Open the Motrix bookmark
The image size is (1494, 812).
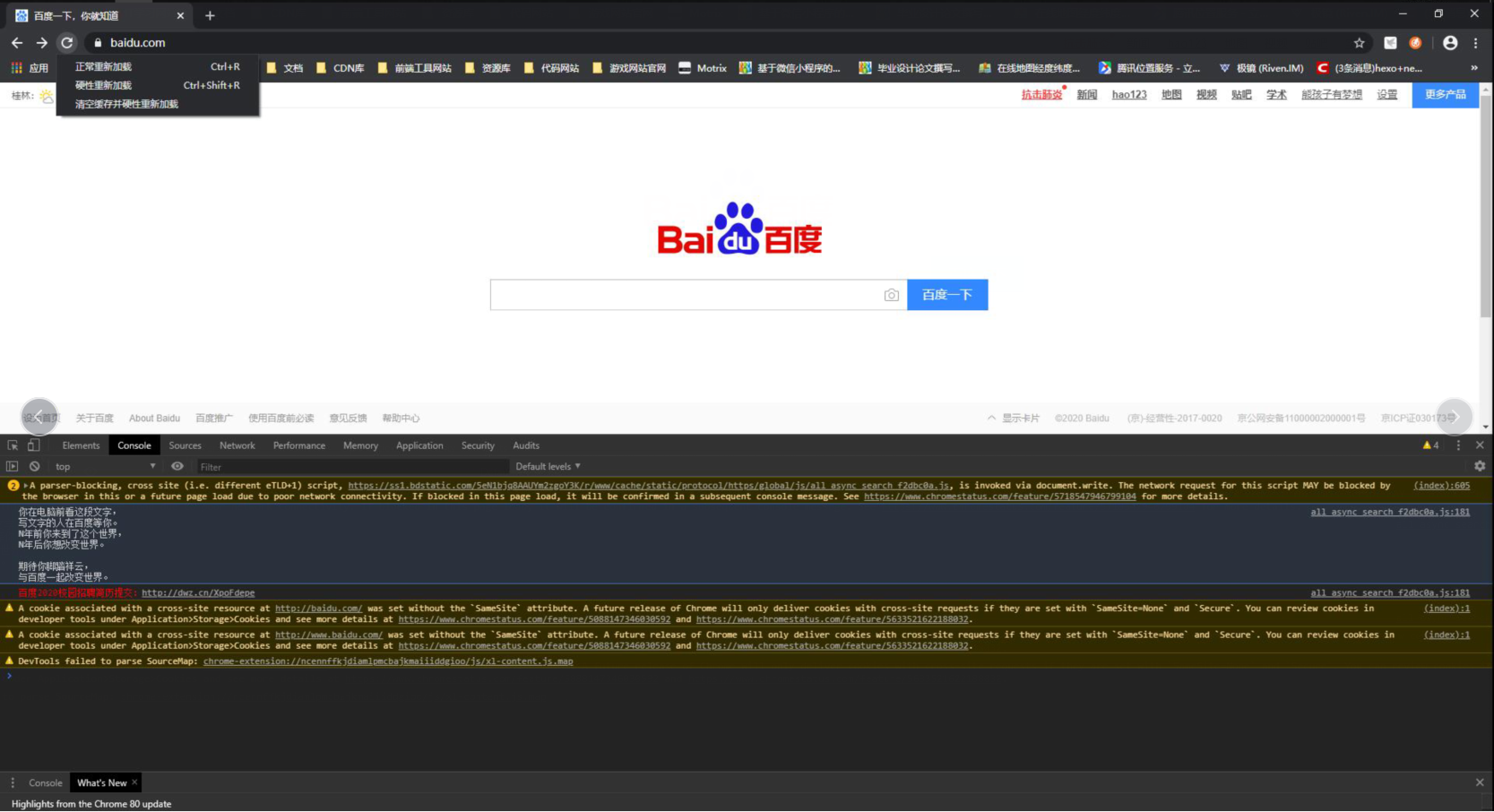[703, 68]
